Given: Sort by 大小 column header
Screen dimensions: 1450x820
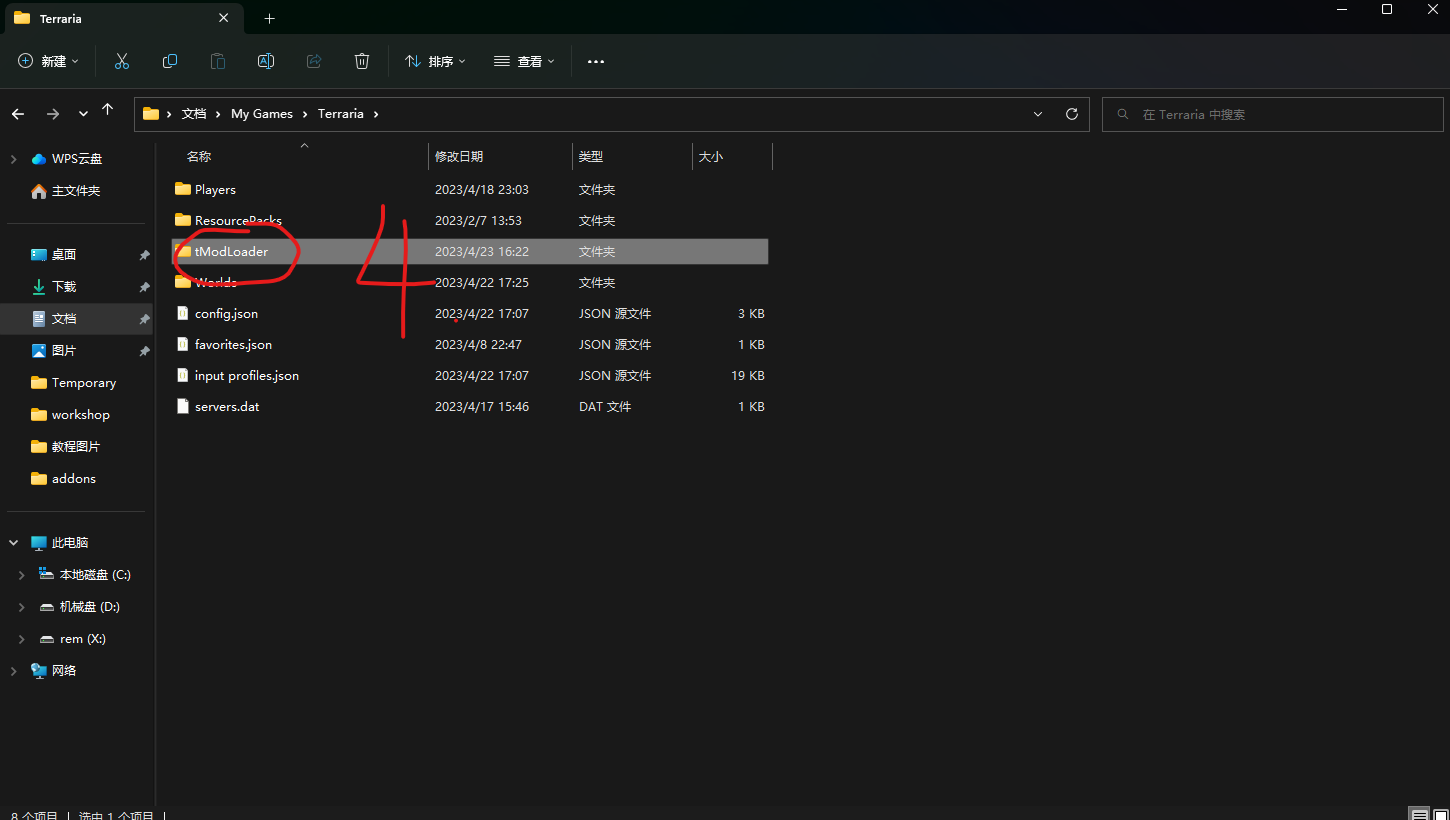Looking at the screenshot, I should tap(711, 156).
